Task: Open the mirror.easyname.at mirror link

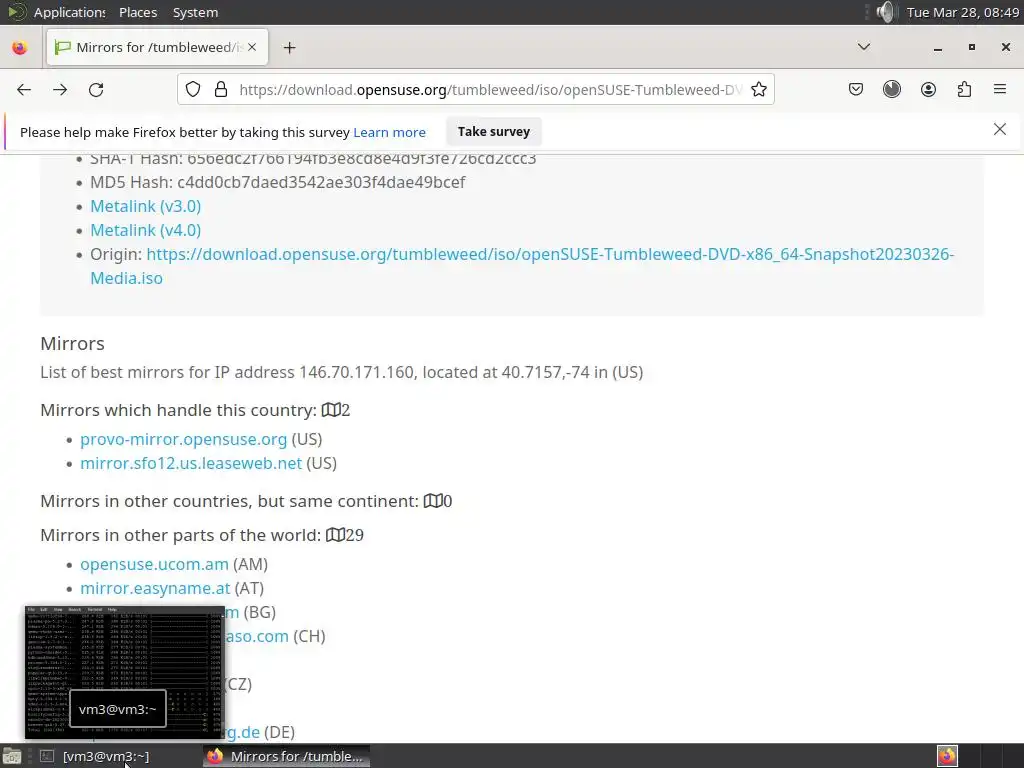Action: 155,588
